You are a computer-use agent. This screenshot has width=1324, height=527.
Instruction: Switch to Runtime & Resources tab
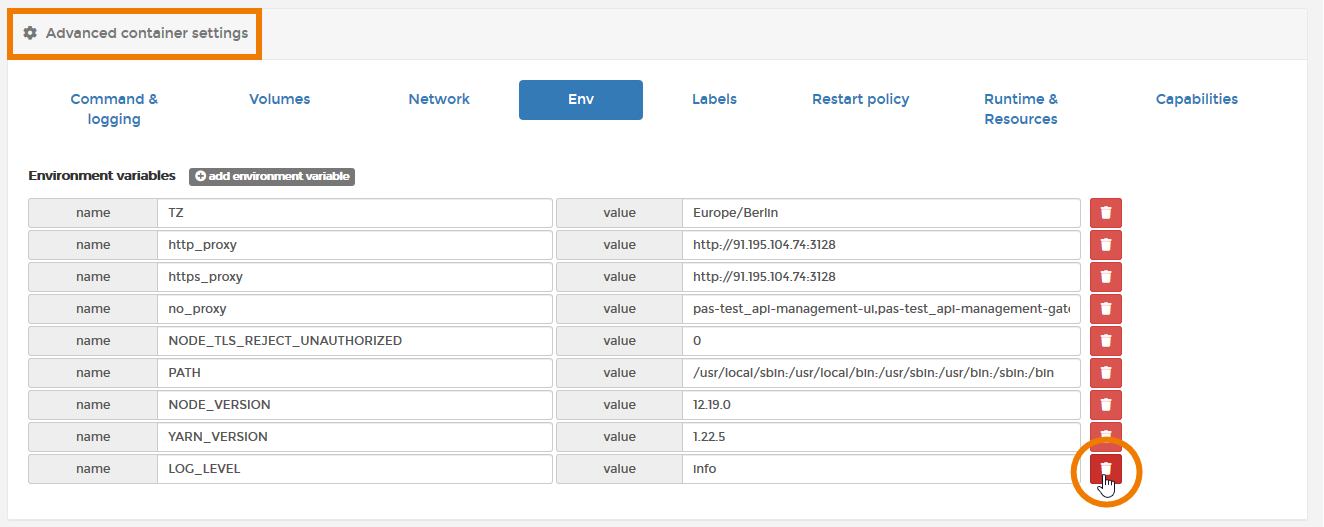coord(1020,109)
